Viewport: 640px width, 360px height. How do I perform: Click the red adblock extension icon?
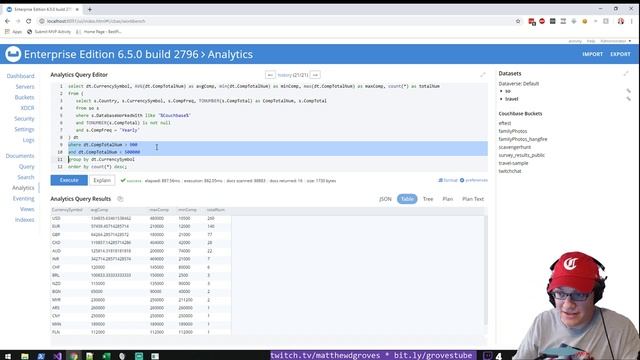pos(542,21)
